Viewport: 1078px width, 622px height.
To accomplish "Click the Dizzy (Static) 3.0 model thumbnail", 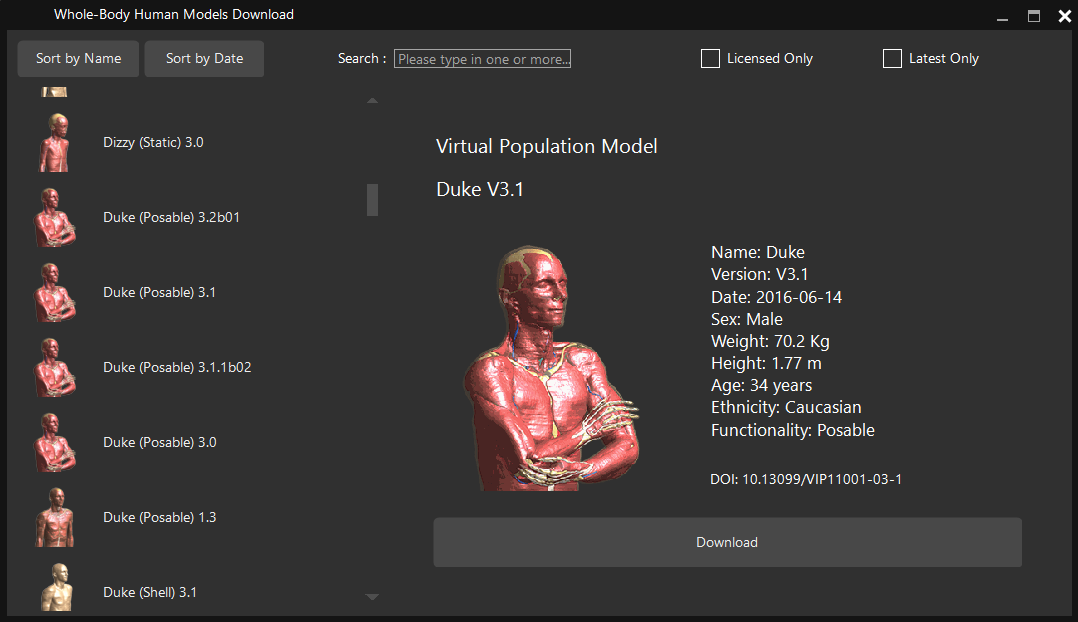I will point(55,143).
